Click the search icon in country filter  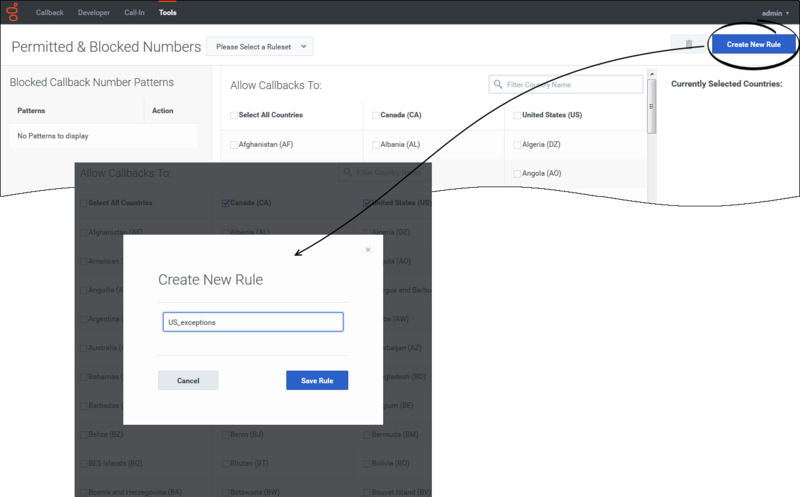pos(499,85)
